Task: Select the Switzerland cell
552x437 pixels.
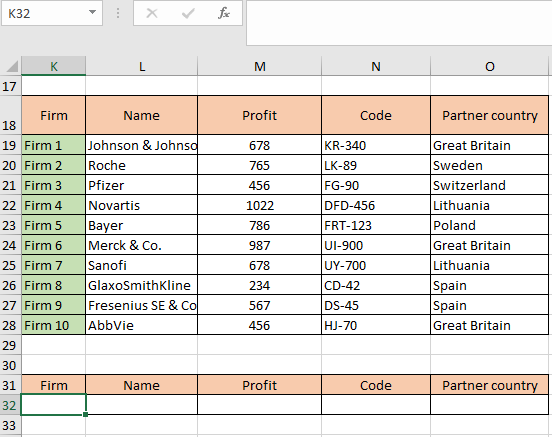Action: click(x=489, y=185)
